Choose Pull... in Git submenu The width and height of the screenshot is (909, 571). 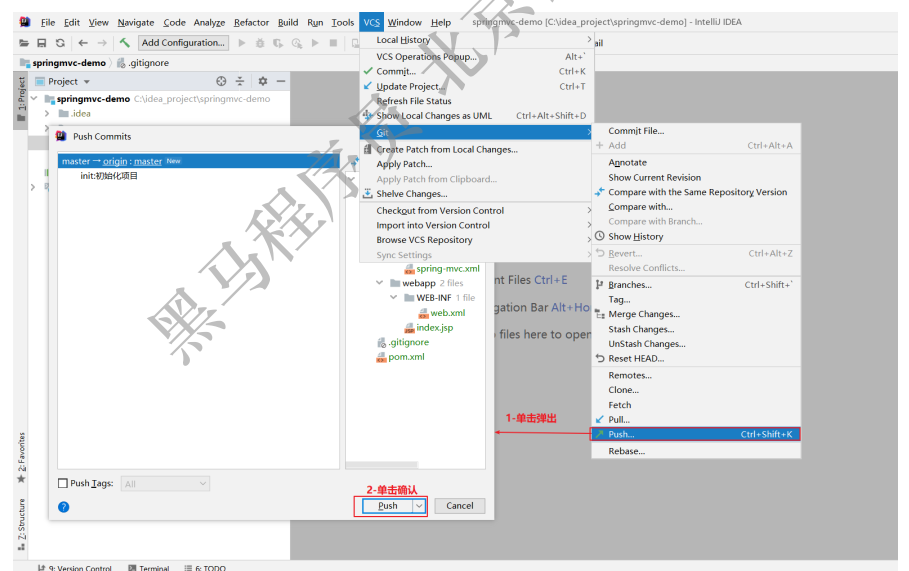coord(696,420)
